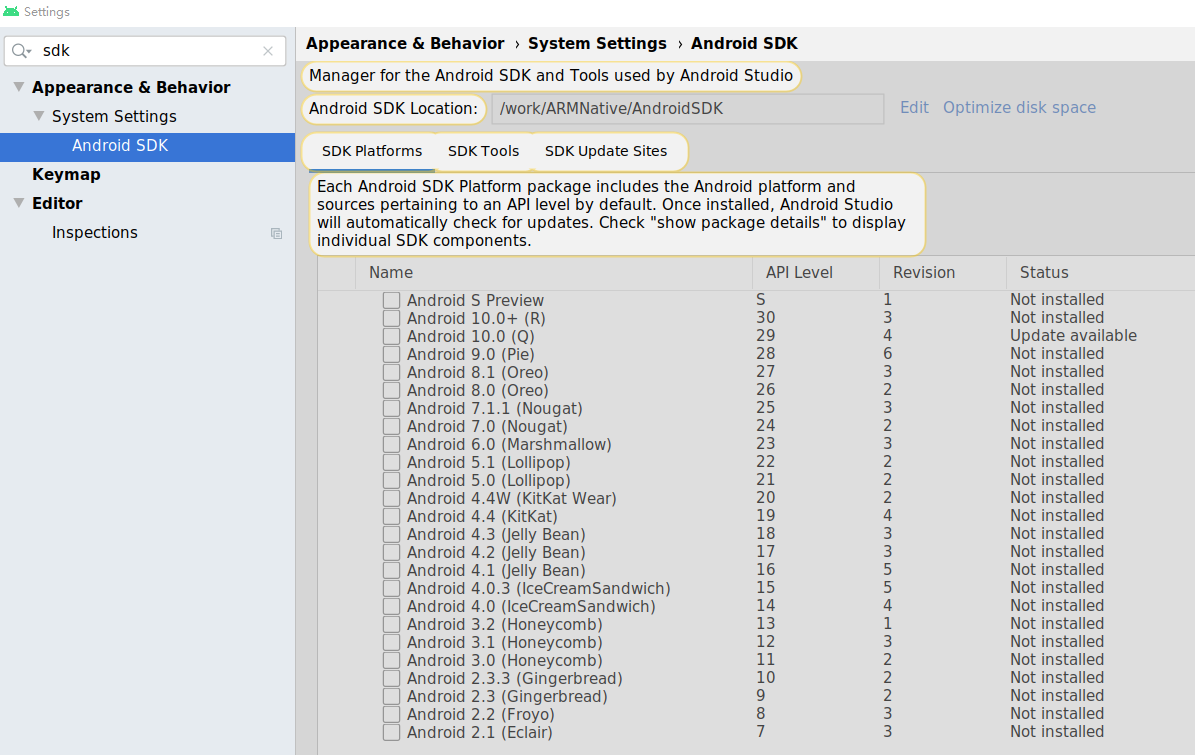Select the 'Android 9.0 (Pie)' row name
1195x755 pixels.
pos(470,354)
